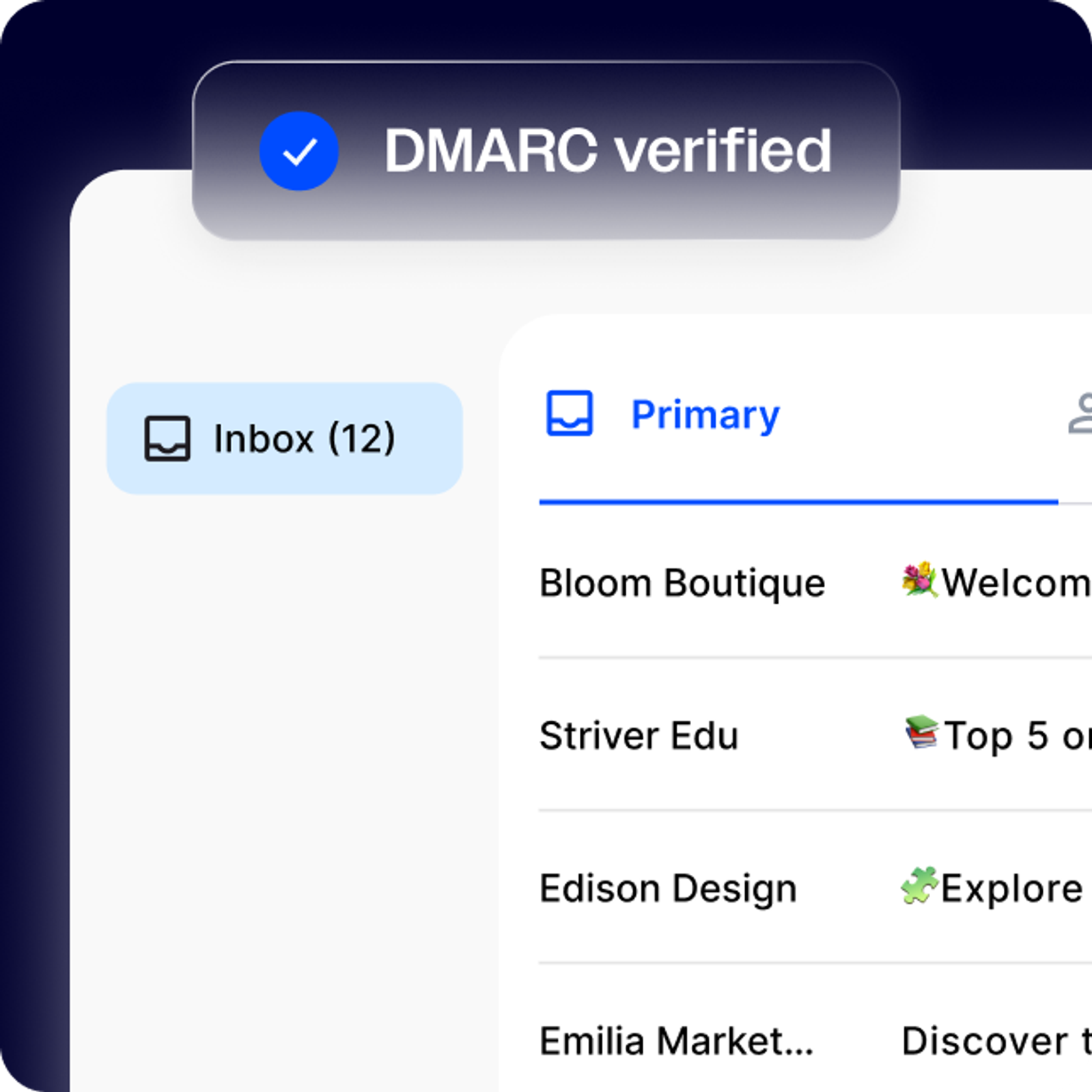The height and width of the screenshot is (1092, 1092).
Task: Switch to the Primary tab
Action: 705,415
